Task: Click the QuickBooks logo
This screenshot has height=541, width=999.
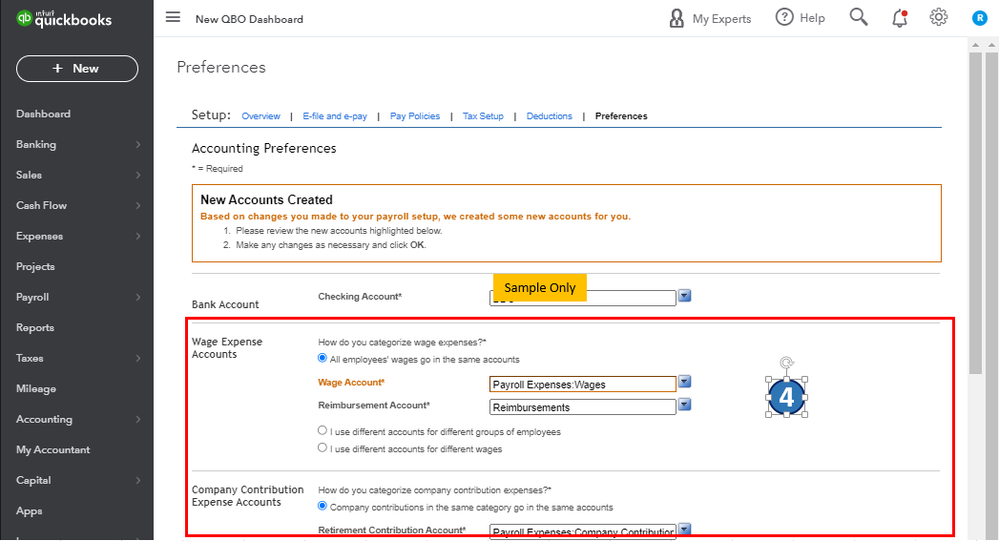Action: pos(65,19)
